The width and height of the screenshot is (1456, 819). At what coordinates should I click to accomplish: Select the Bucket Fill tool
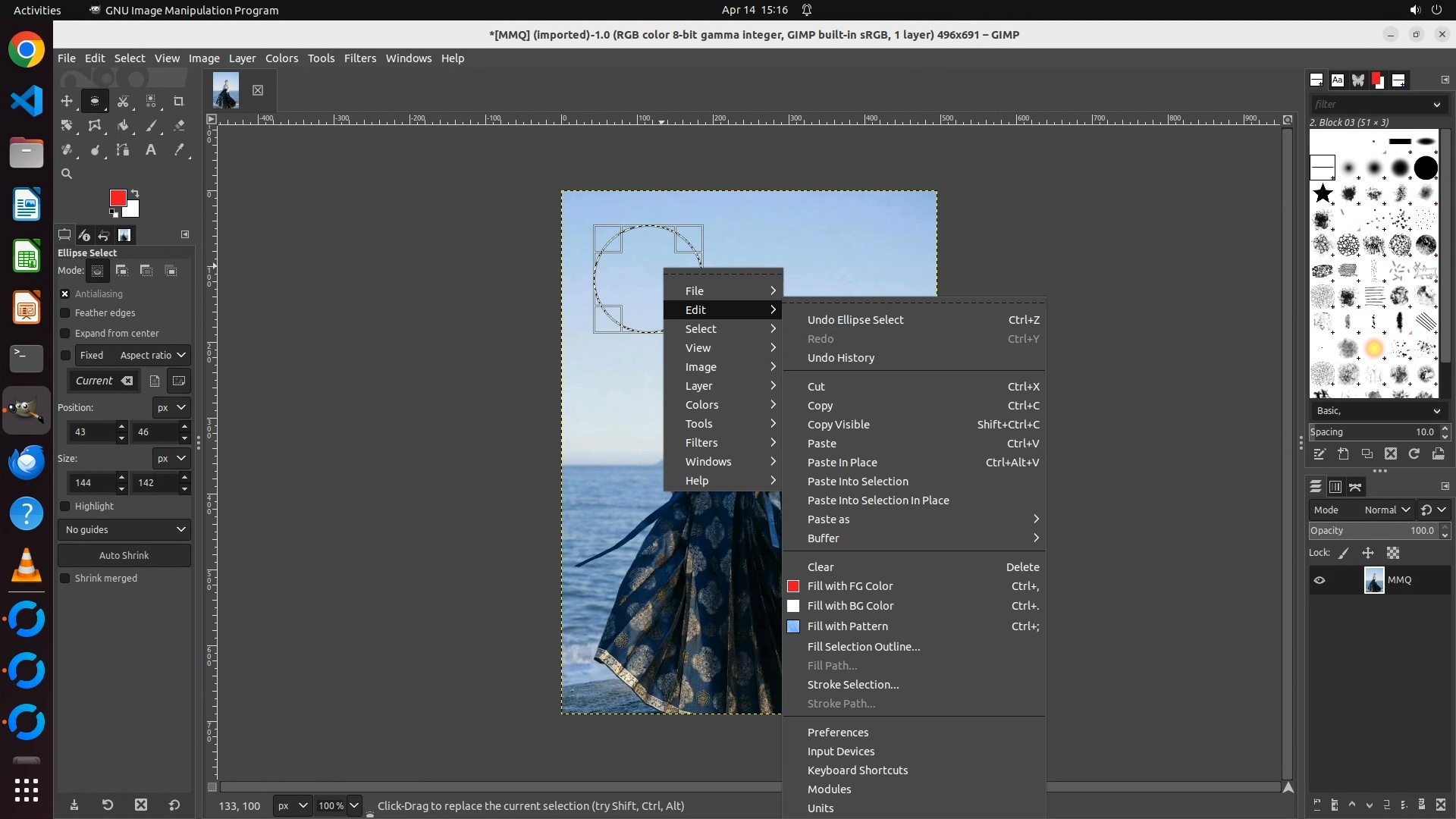click(x=123, y=126)
